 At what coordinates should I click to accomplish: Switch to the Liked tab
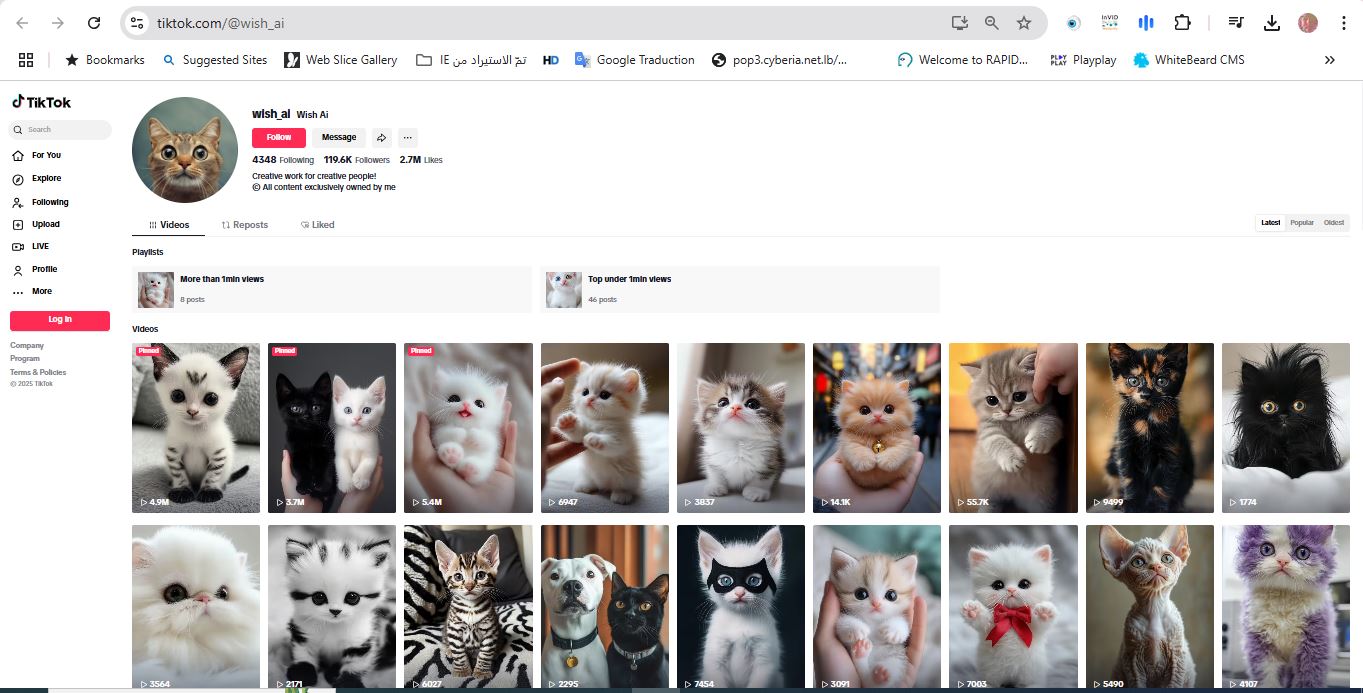coord(318,225)
